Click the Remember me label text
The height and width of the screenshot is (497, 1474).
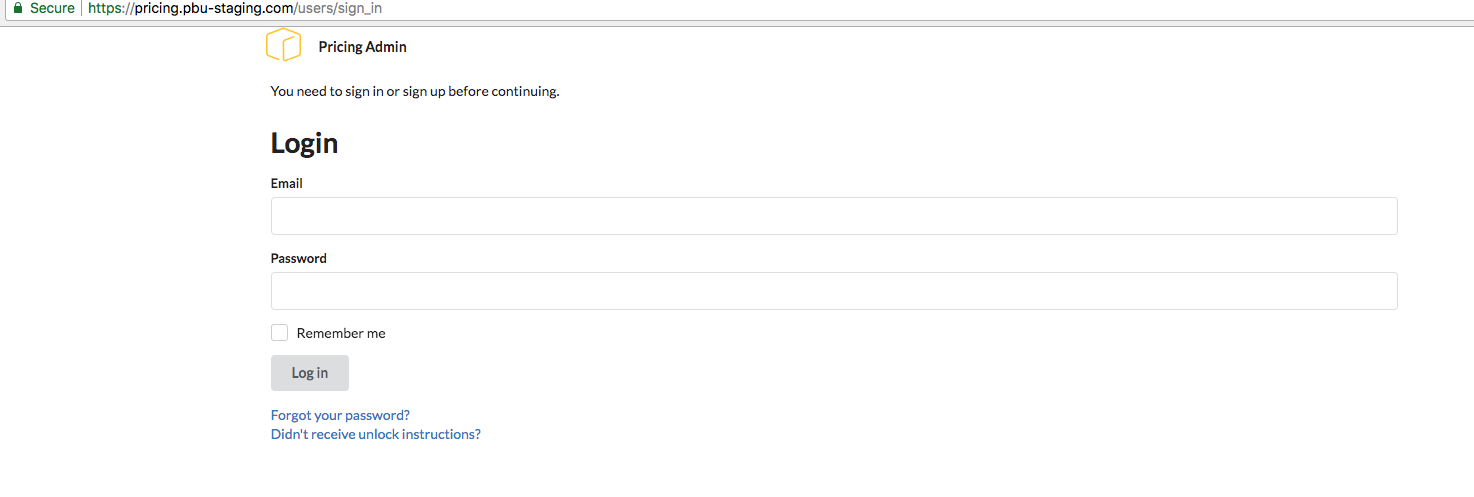click(340, 334)
